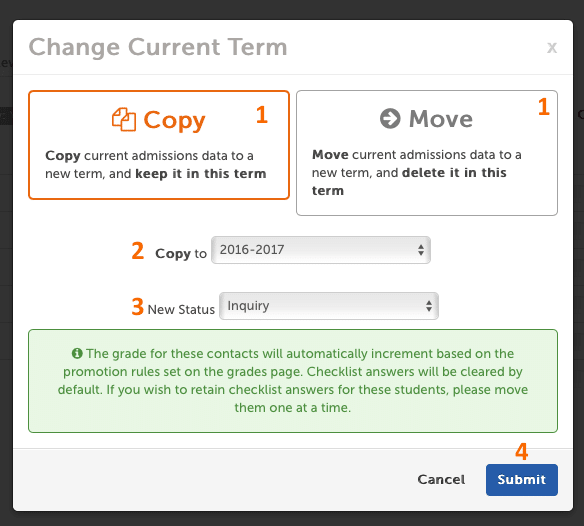
Task: Click the New Status label
Action: click(181, 310)
